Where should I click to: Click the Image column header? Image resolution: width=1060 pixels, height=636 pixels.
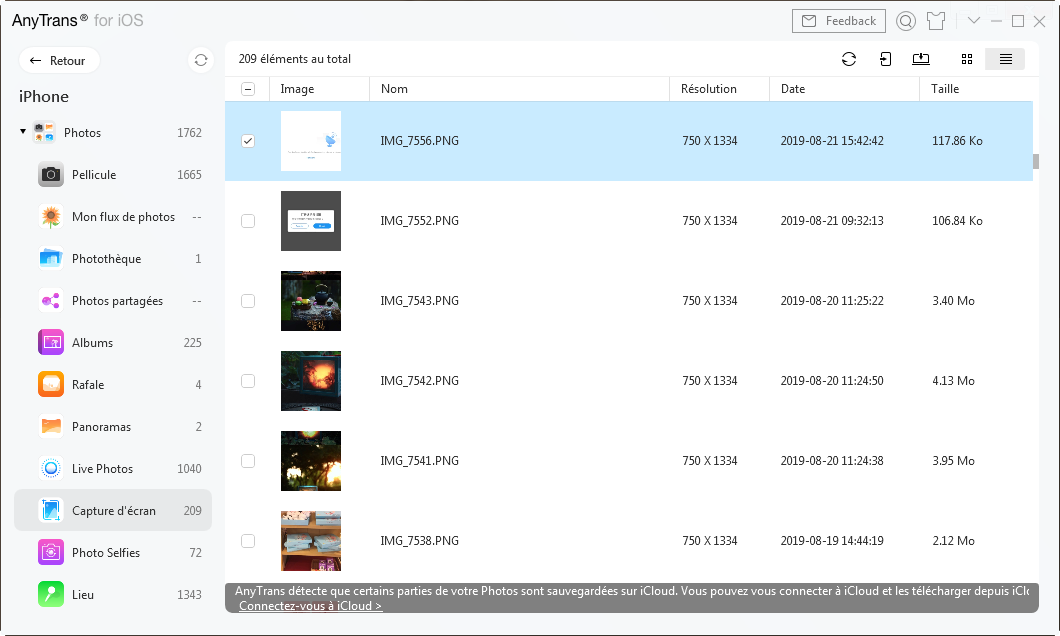coord(319,89)
